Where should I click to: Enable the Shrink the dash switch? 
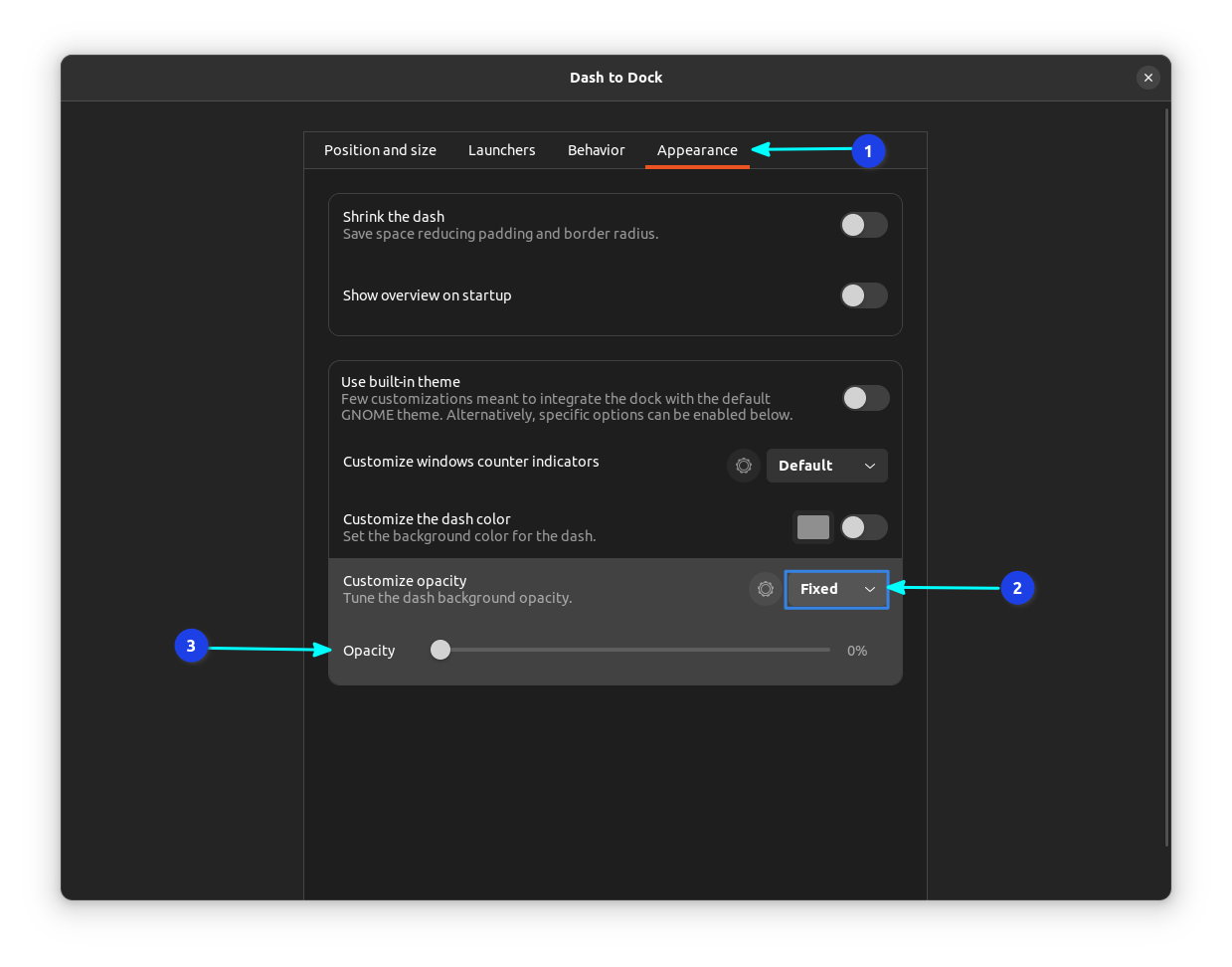click(x=863, y=225)
